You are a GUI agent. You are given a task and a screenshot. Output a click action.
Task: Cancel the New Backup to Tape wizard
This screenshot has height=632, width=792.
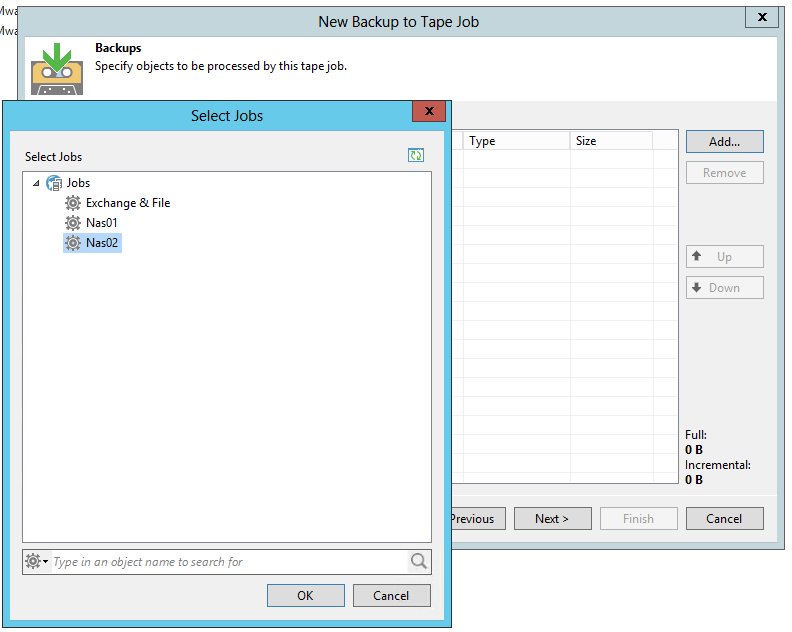point(724,519)
